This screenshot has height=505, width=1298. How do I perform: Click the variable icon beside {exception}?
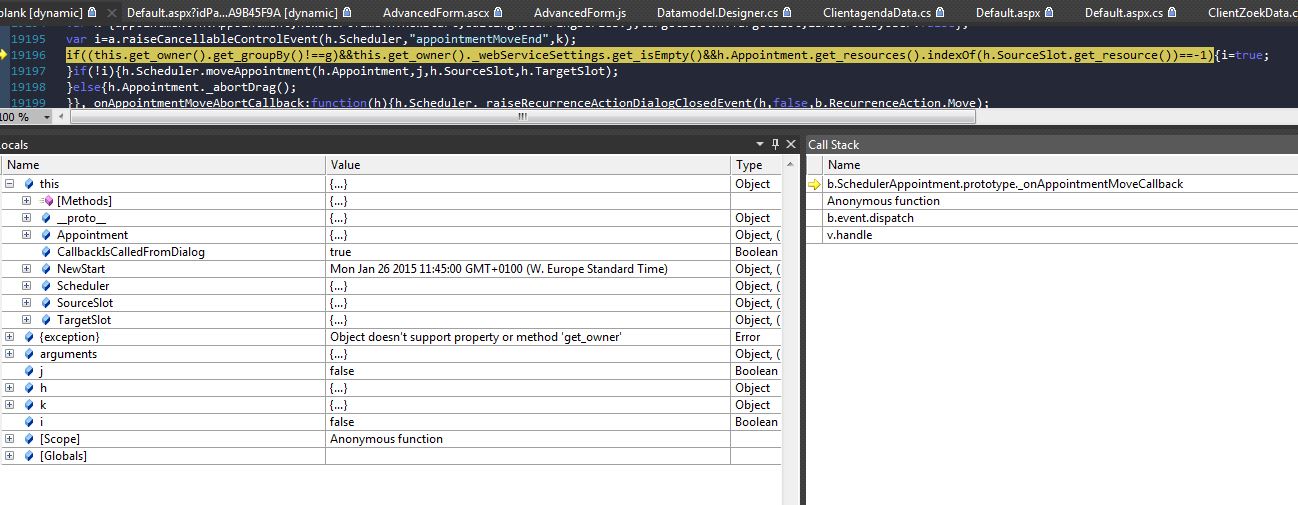(29, 337)
